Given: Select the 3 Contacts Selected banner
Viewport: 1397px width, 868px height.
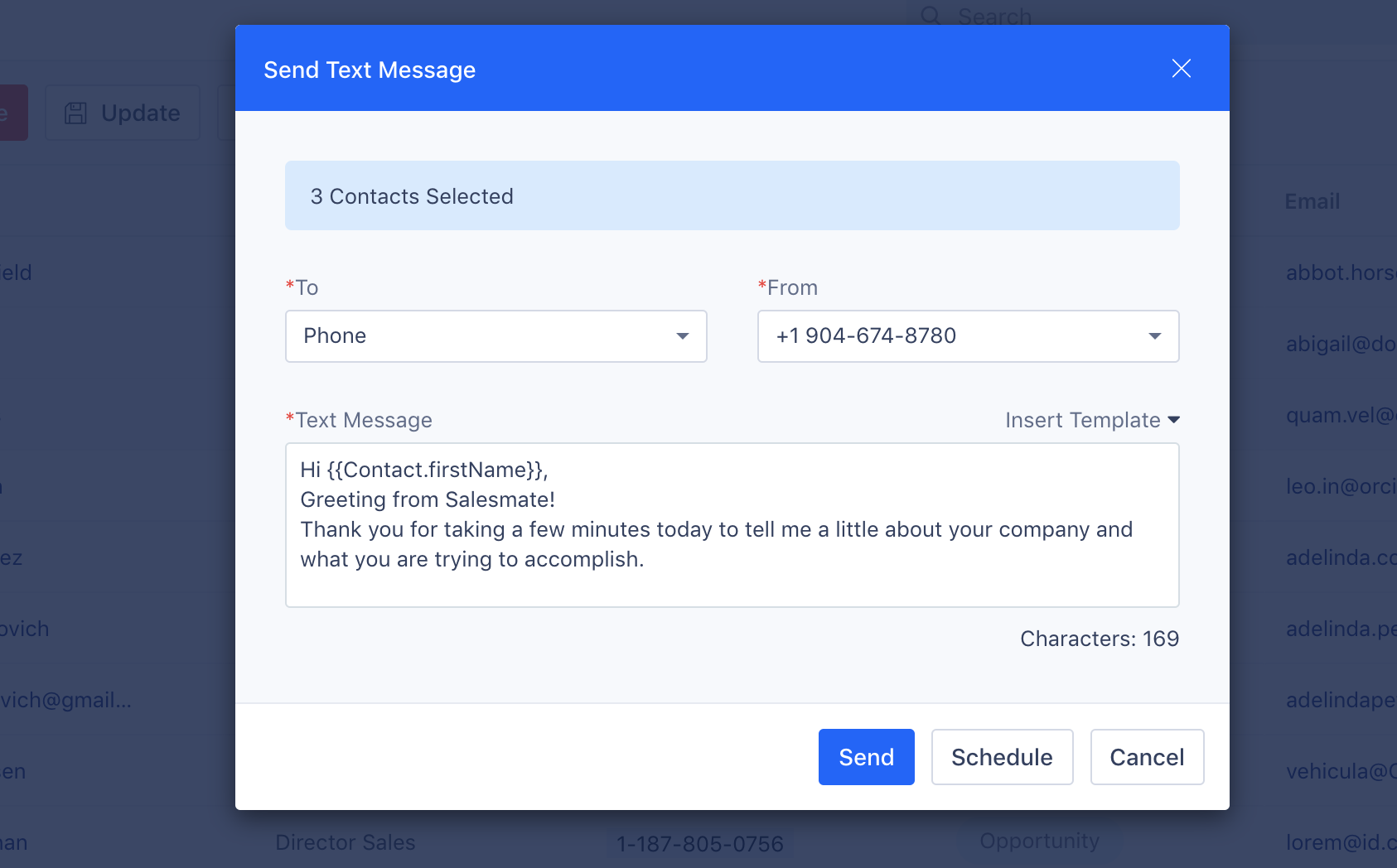Looking at the screenshot, I should [x=732, y=195].
